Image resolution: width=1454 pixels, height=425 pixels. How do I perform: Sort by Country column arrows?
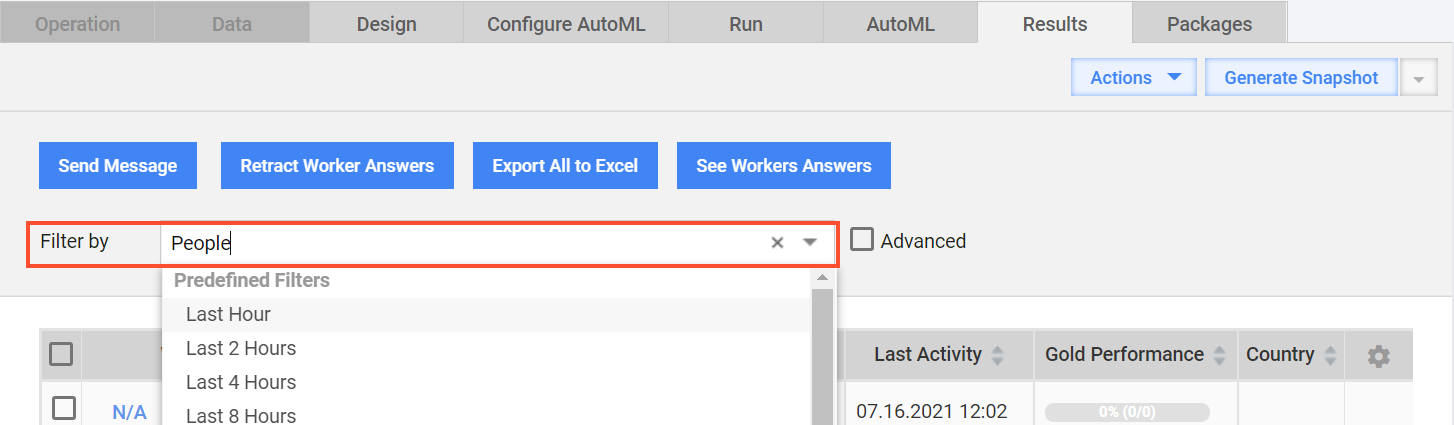(x=1330, y=355)
